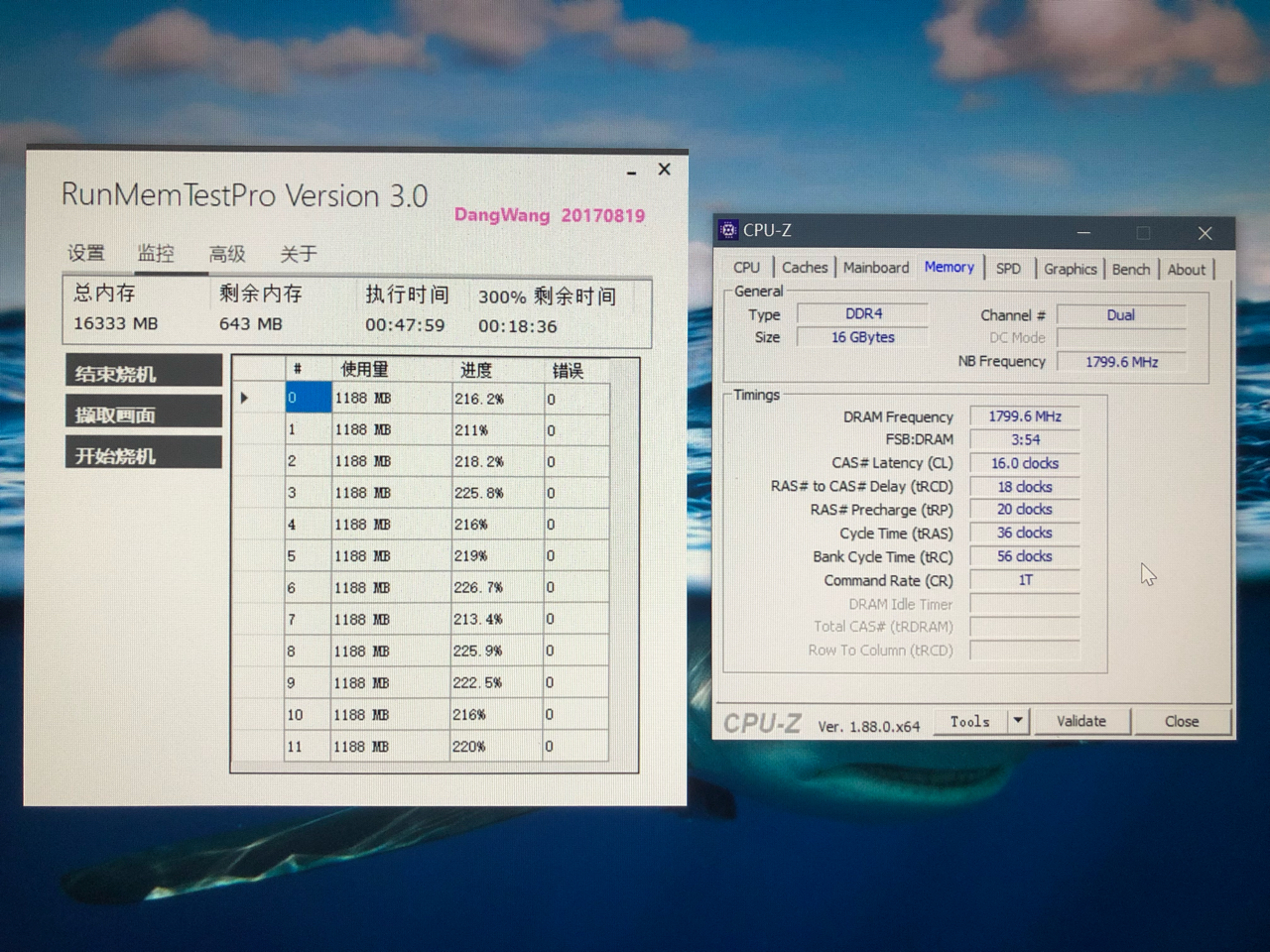This screenshot has height=952, width=1270.
Task: Close the RunMemTestPro window
Action: click(665, 170)
